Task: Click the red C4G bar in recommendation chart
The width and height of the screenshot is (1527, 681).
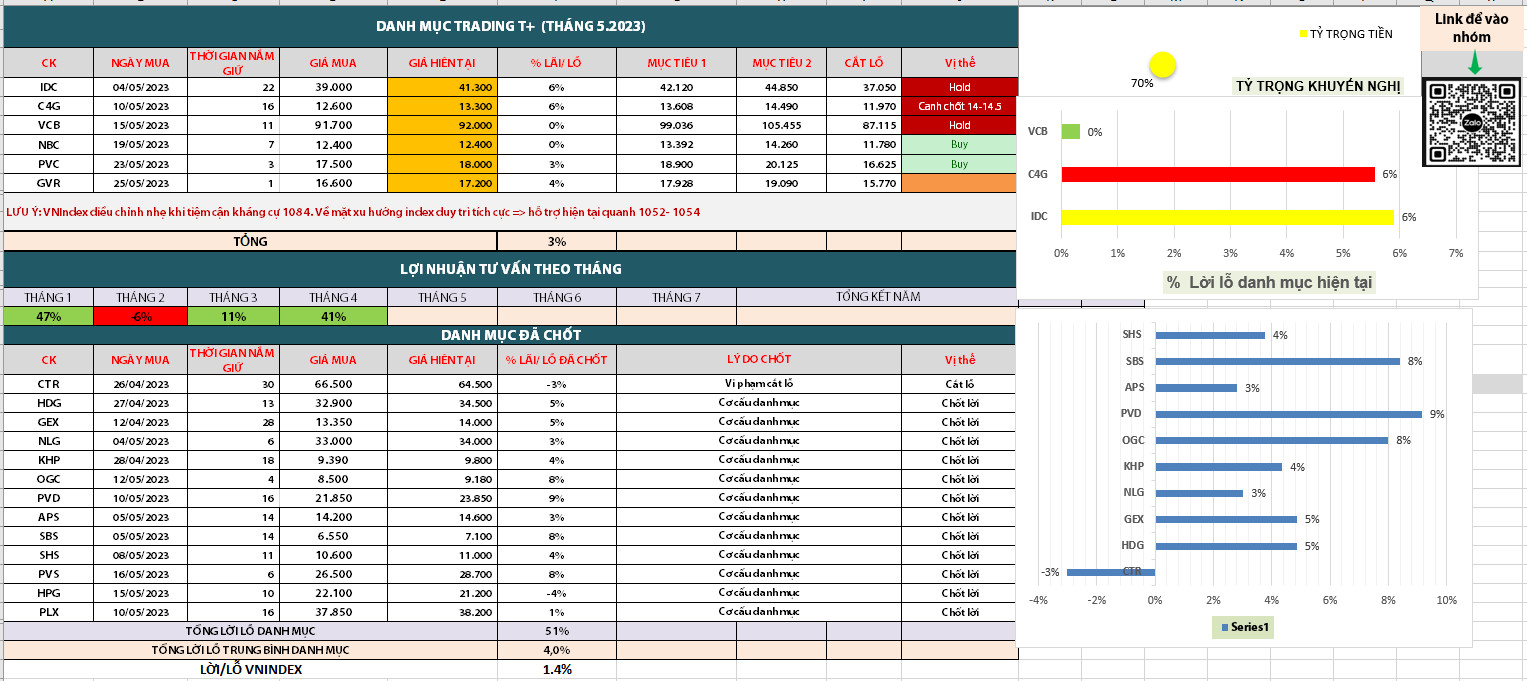Action: click(x=1218, y=174)
